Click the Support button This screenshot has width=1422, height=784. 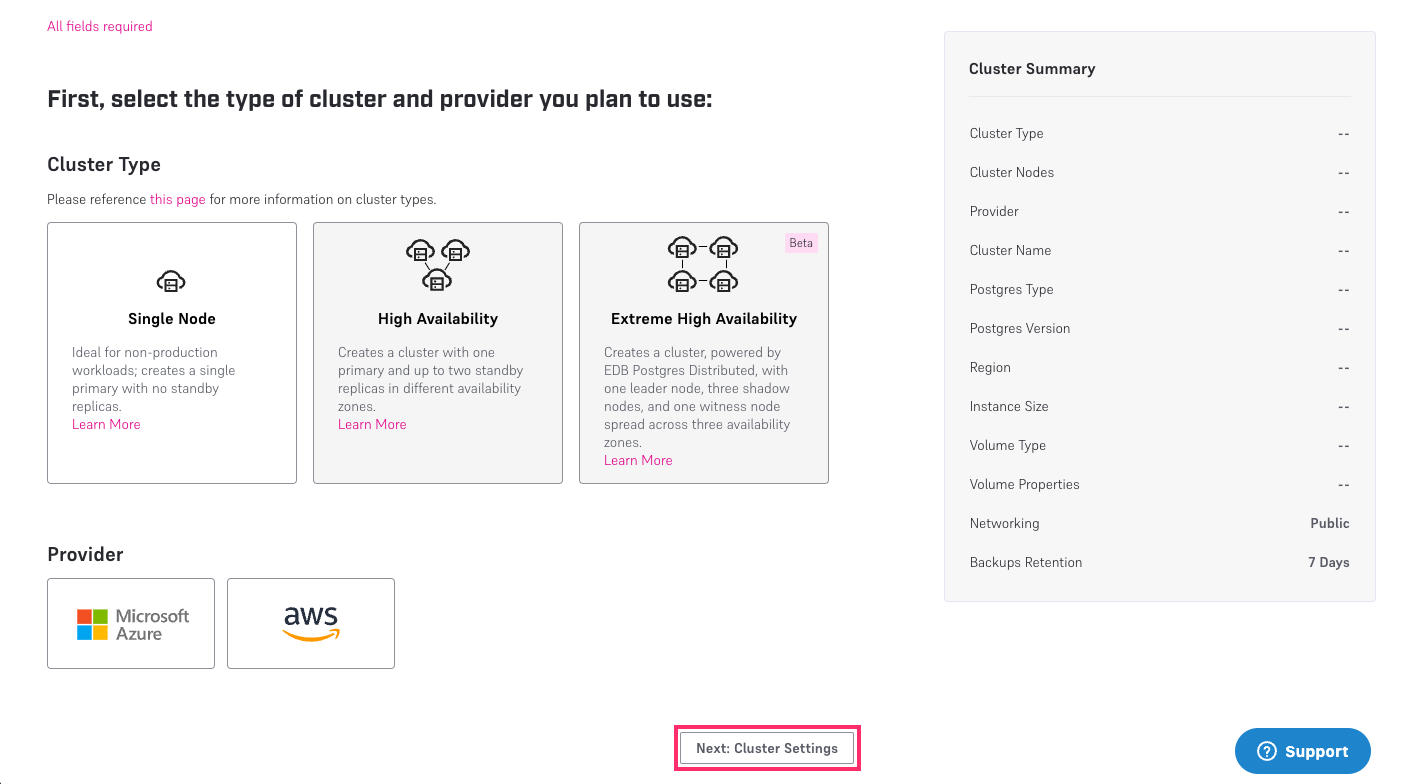coord(1302,751)
